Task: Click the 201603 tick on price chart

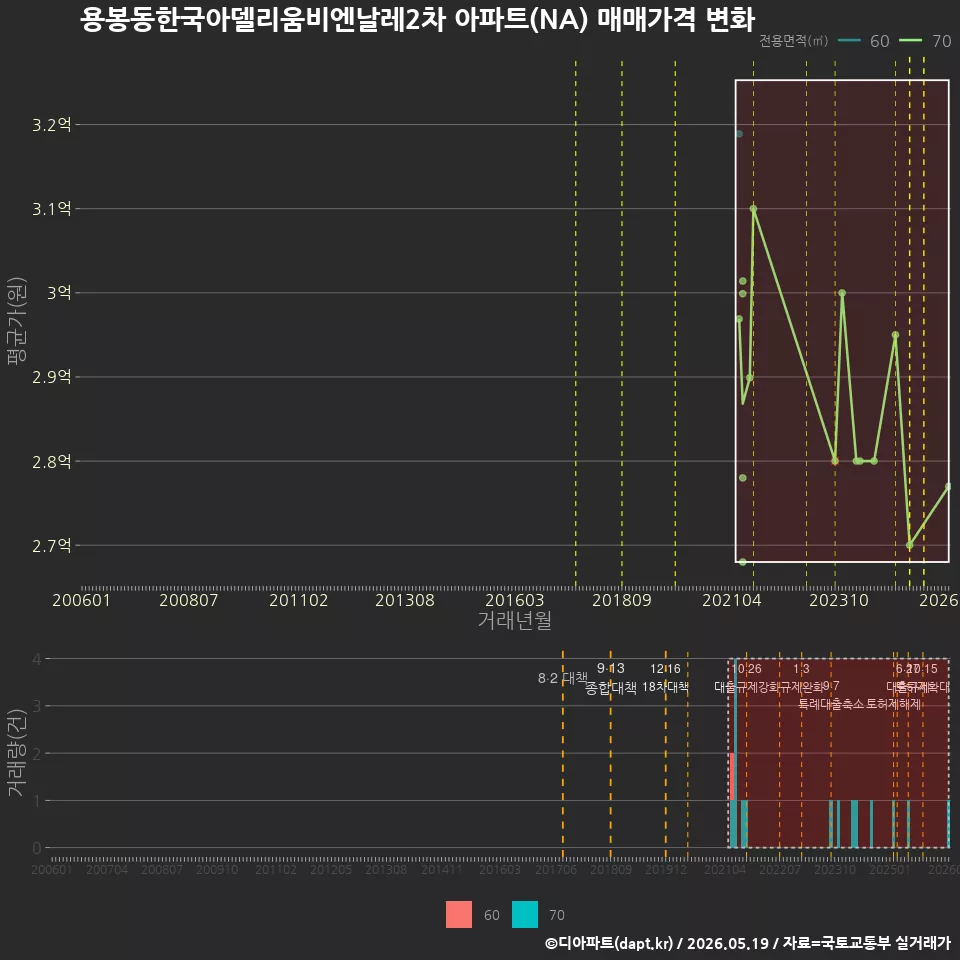Action: click(x=514, y=600)
